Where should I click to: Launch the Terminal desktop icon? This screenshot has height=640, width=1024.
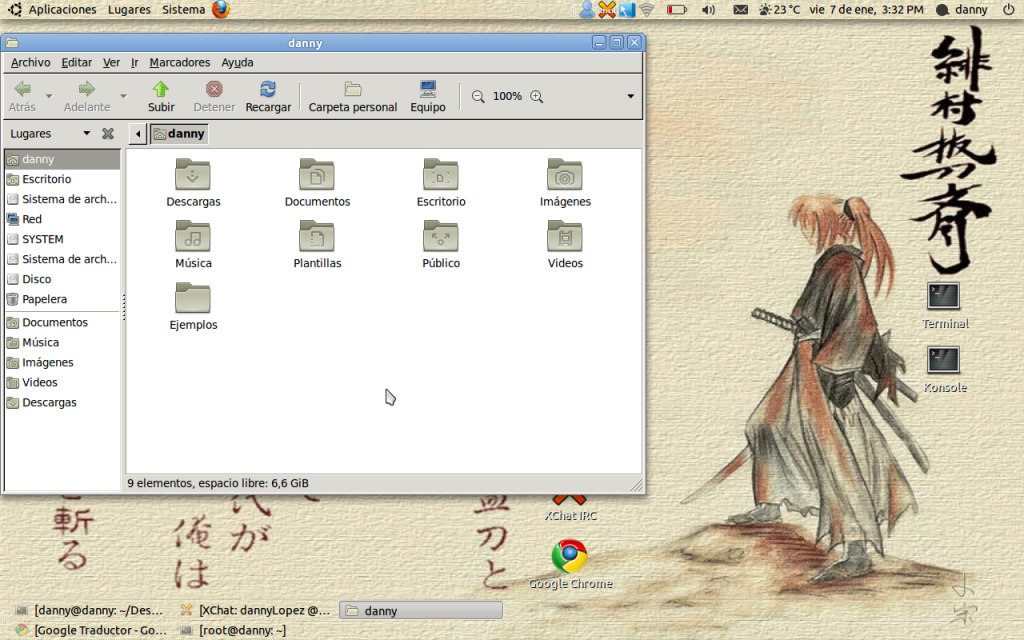[x=944, y=296]
